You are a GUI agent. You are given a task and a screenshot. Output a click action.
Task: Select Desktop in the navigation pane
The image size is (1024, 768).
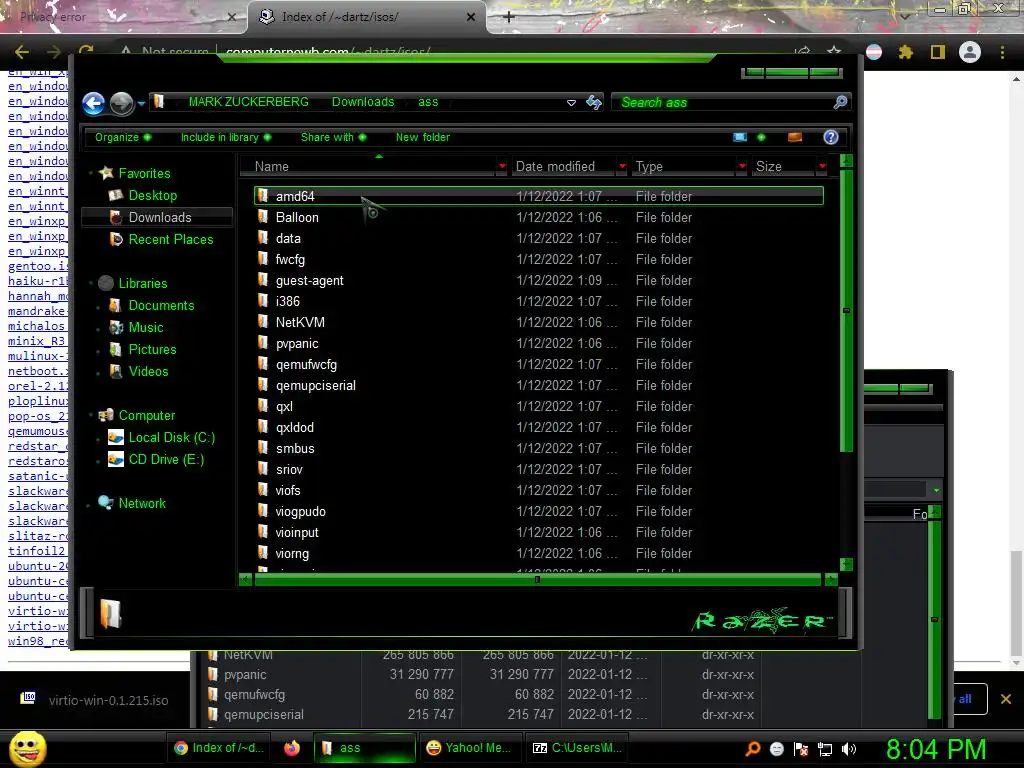[x=152, y=195]
